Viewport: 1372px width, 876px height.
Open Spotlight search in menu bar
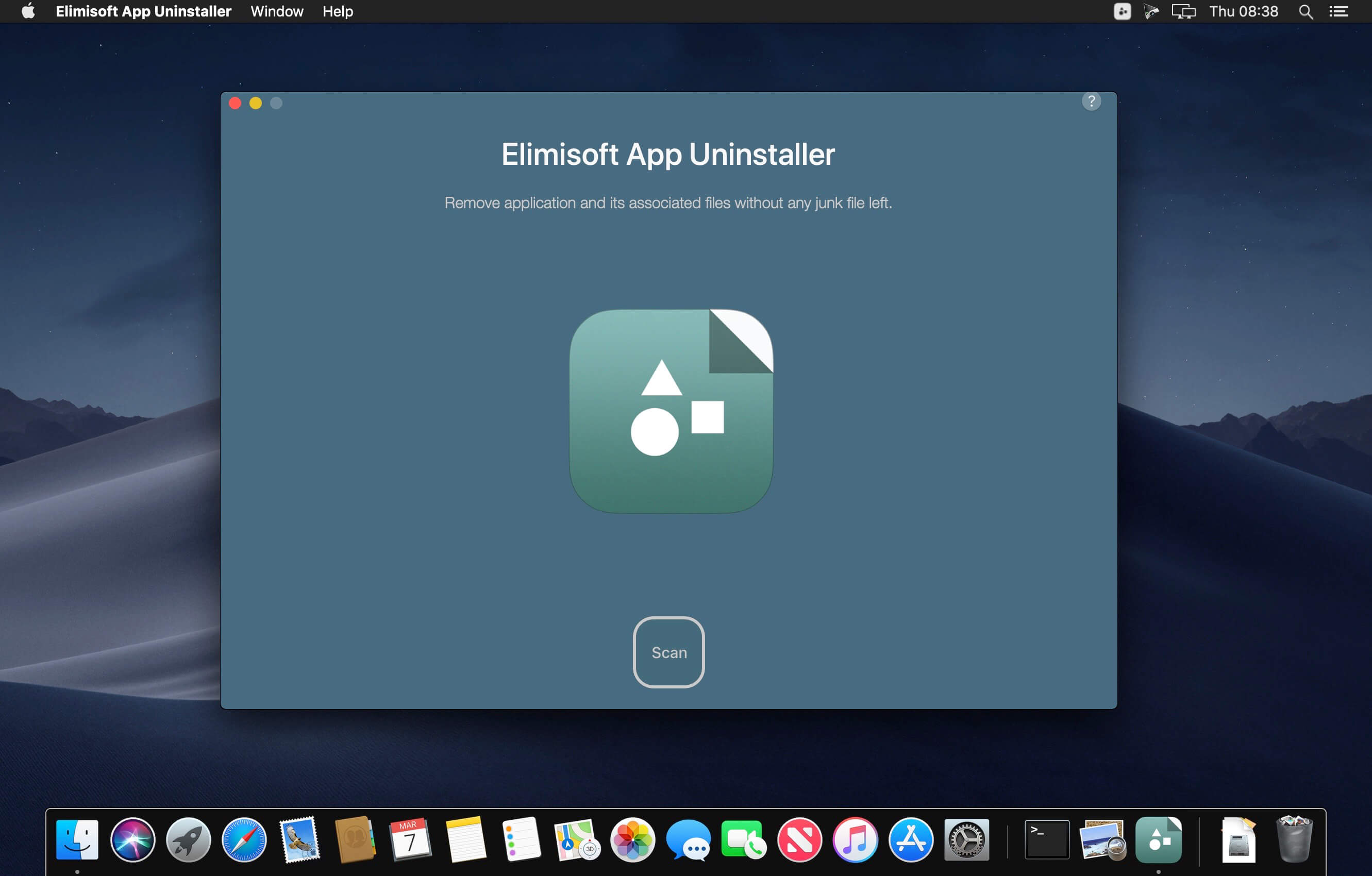pyautogui.click(x=1306, y=11)
